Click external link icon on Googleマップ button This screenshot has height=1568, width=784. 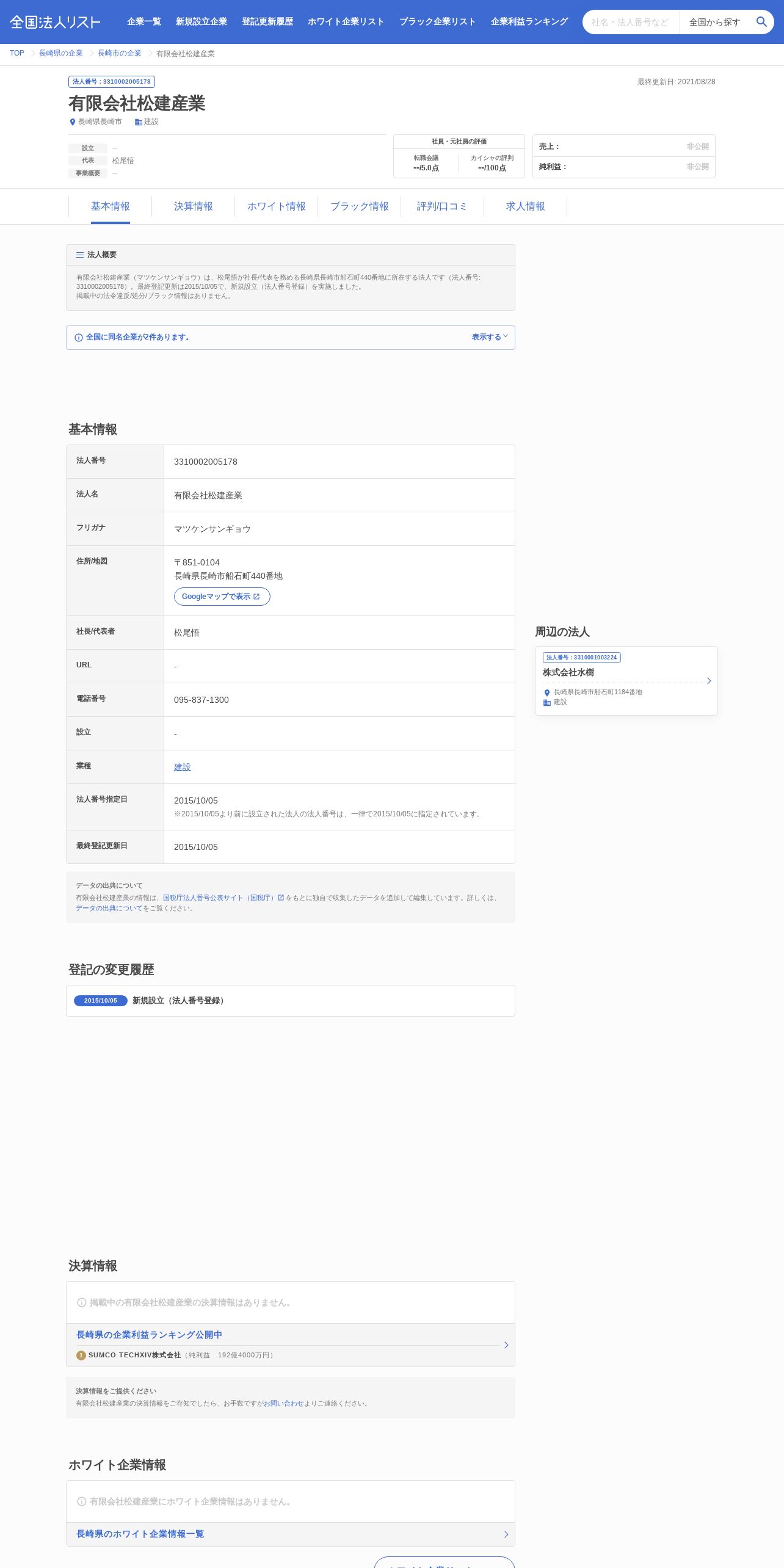point(256,597)
